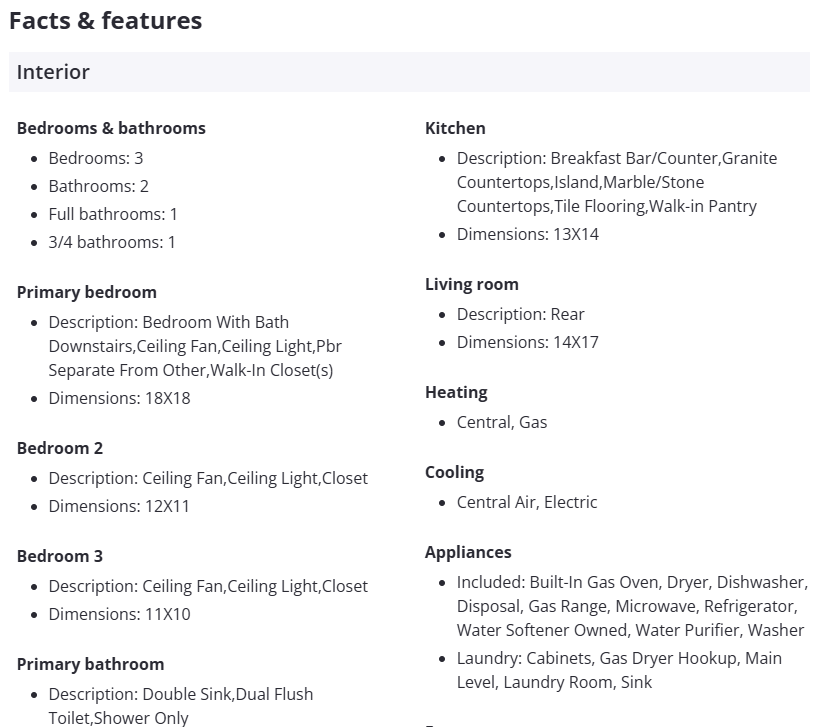Select the Dimensions: 11X10 entry
Image resolution: width=832 pixels, height=727 pixels.
[119, 614]
